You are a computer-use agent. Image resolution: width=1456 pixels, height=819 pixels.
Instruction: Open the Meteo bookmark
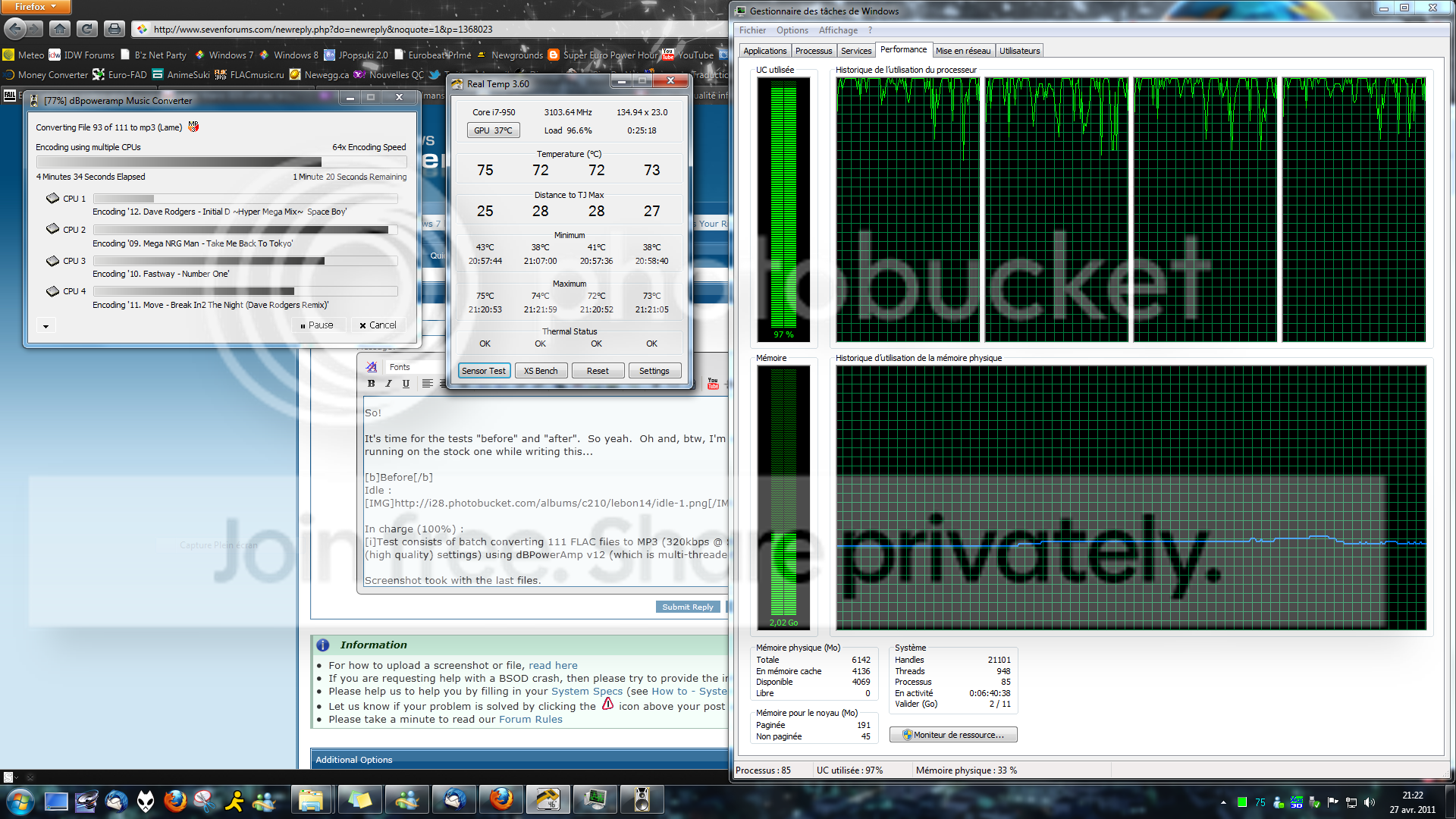[24, 55]
